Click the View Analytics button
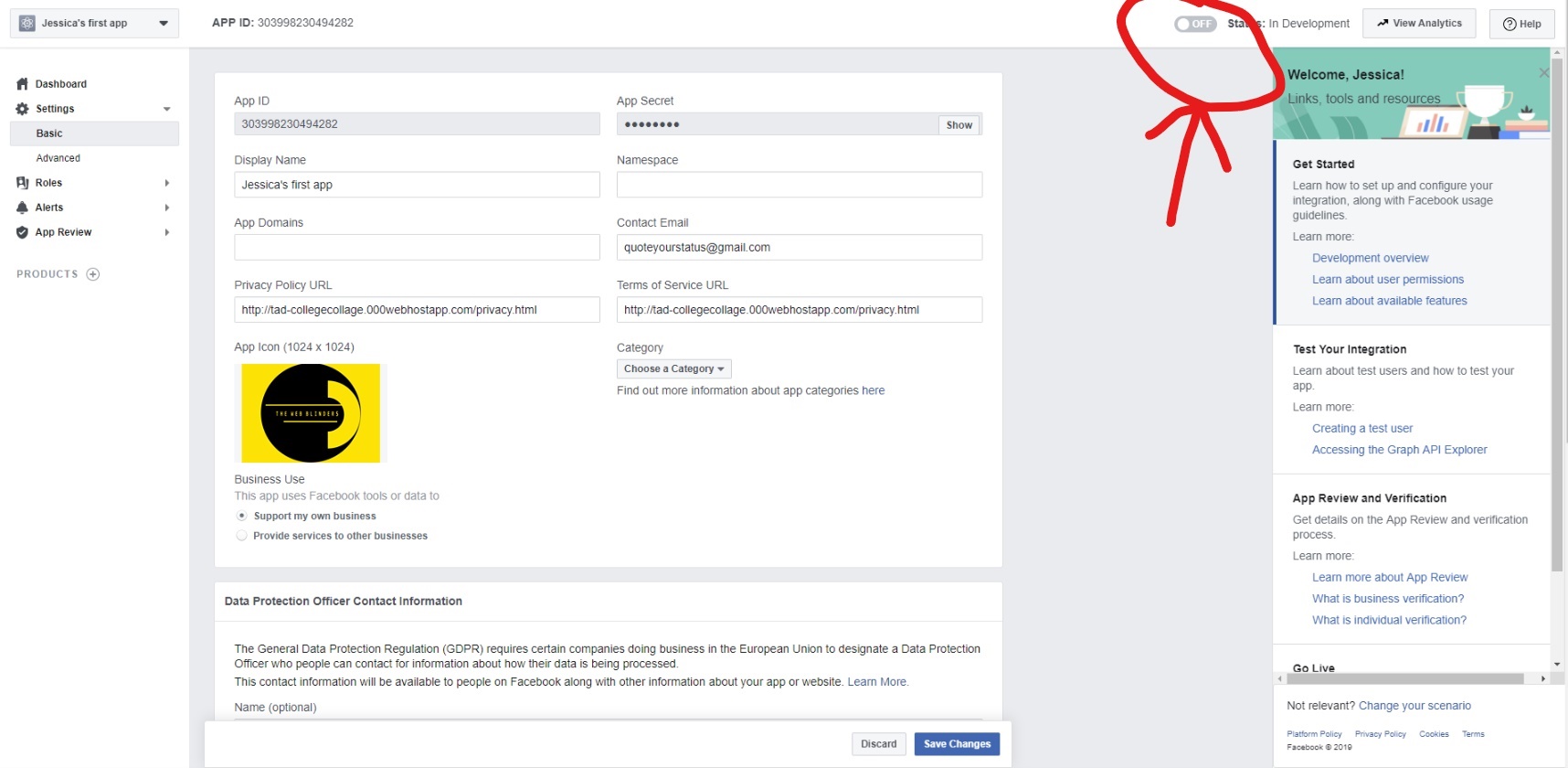Screen dimensions: 1568x768 (1419, 24)
